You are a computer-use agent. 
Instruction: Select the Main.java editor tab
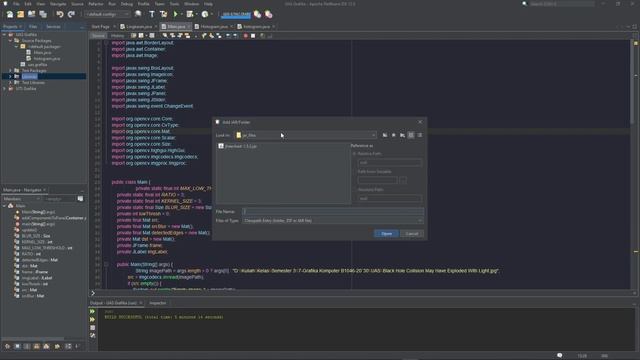[x=176, y=27]
